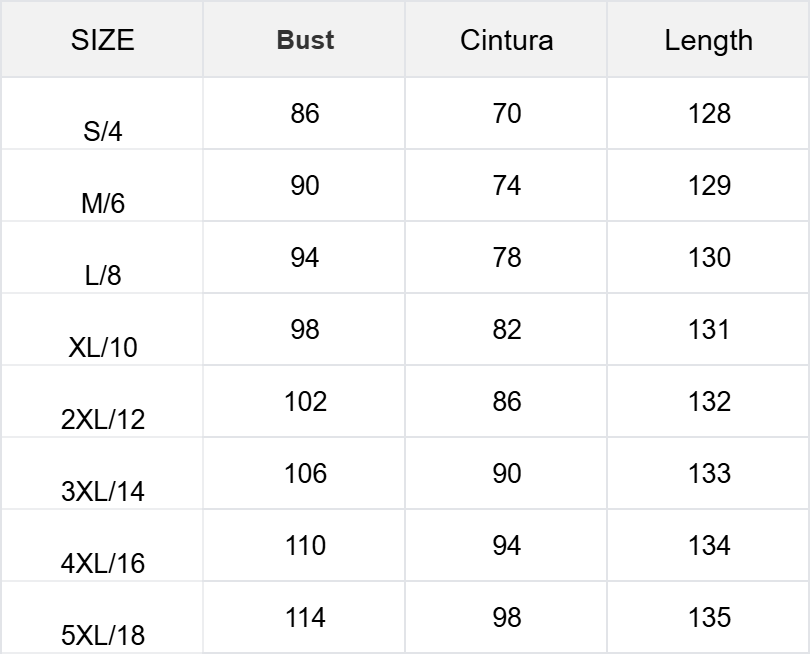Click bust value 114 for 5XL/18
The image size is (810, 654).
305,617
